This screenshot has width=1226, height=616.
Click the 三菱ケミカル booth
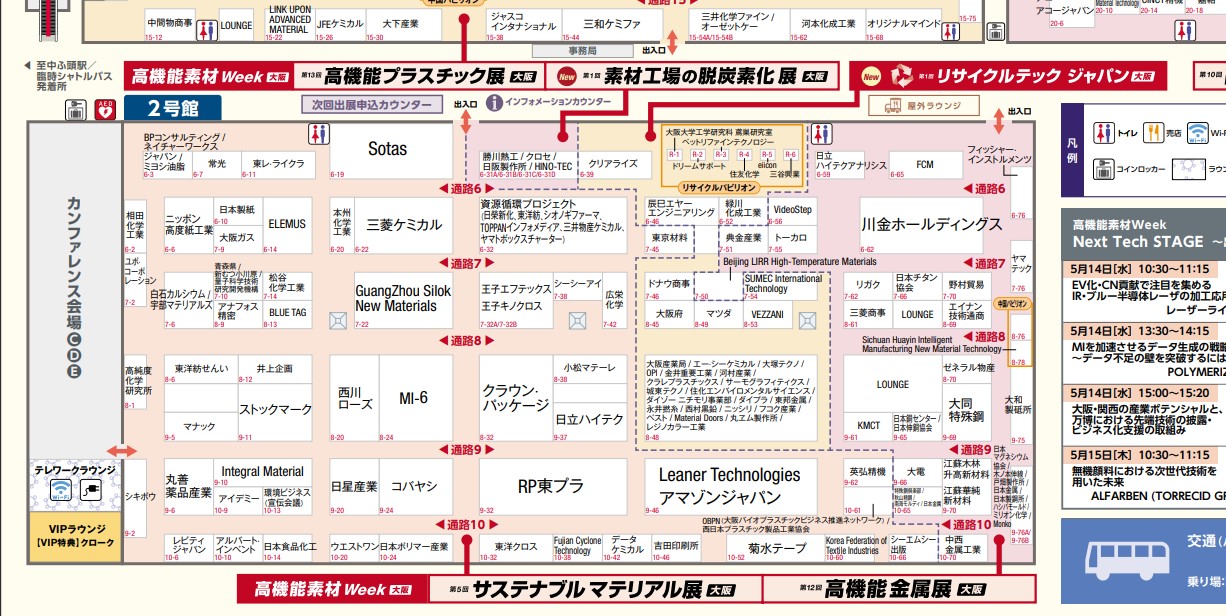401,225
